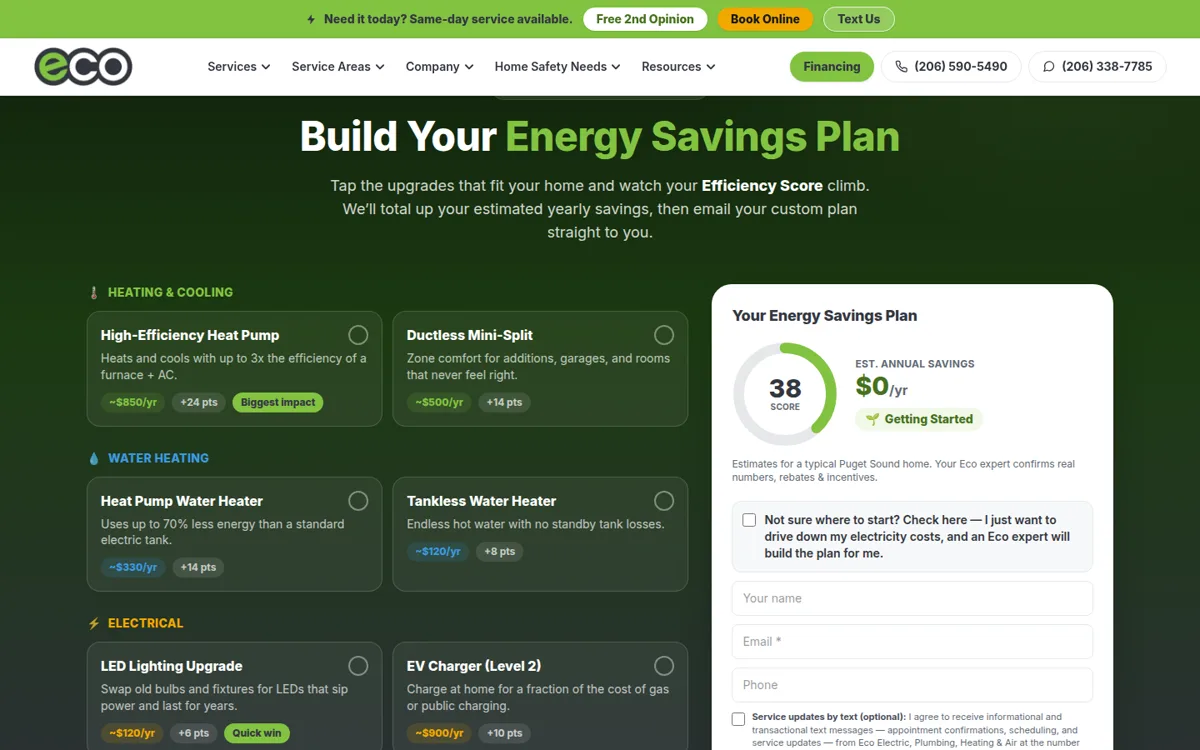Click the +8 pts tag
1200x750 pixels.
tap(499, 551)
